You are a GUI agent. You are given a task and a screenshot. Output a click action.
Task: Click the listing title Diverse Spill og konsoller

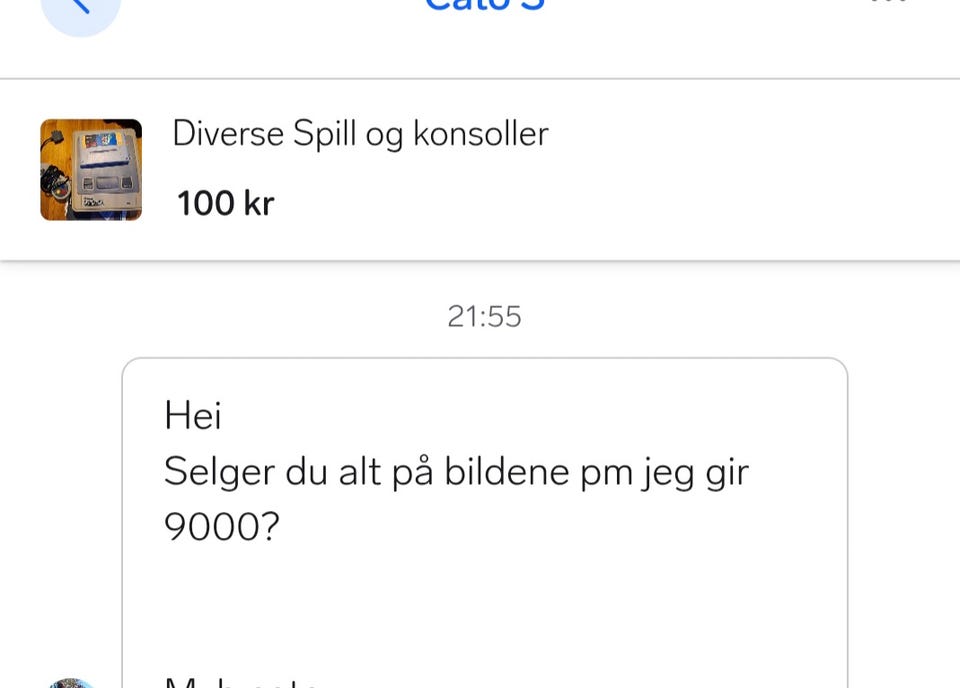[x=361, y=133]
